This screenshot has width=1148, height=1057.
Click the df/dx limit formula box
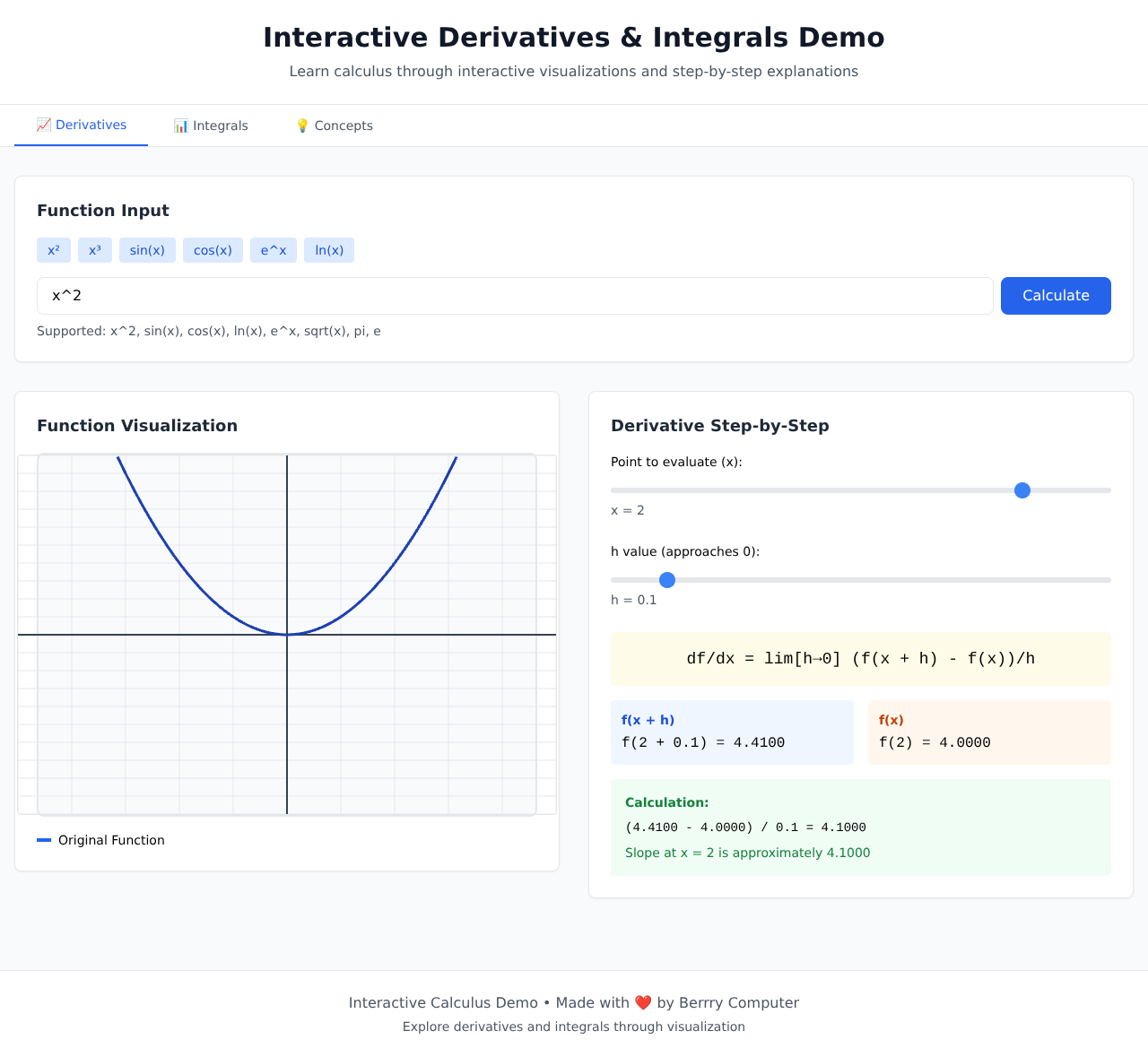(x=861, y=659)
